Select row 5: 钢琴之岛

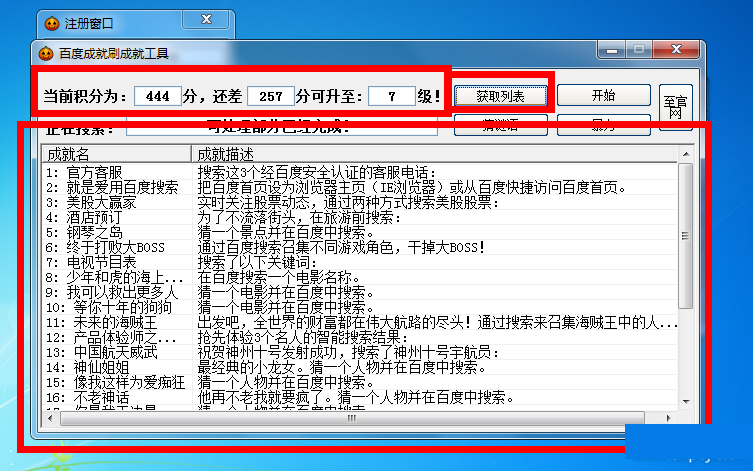(359, 232)
